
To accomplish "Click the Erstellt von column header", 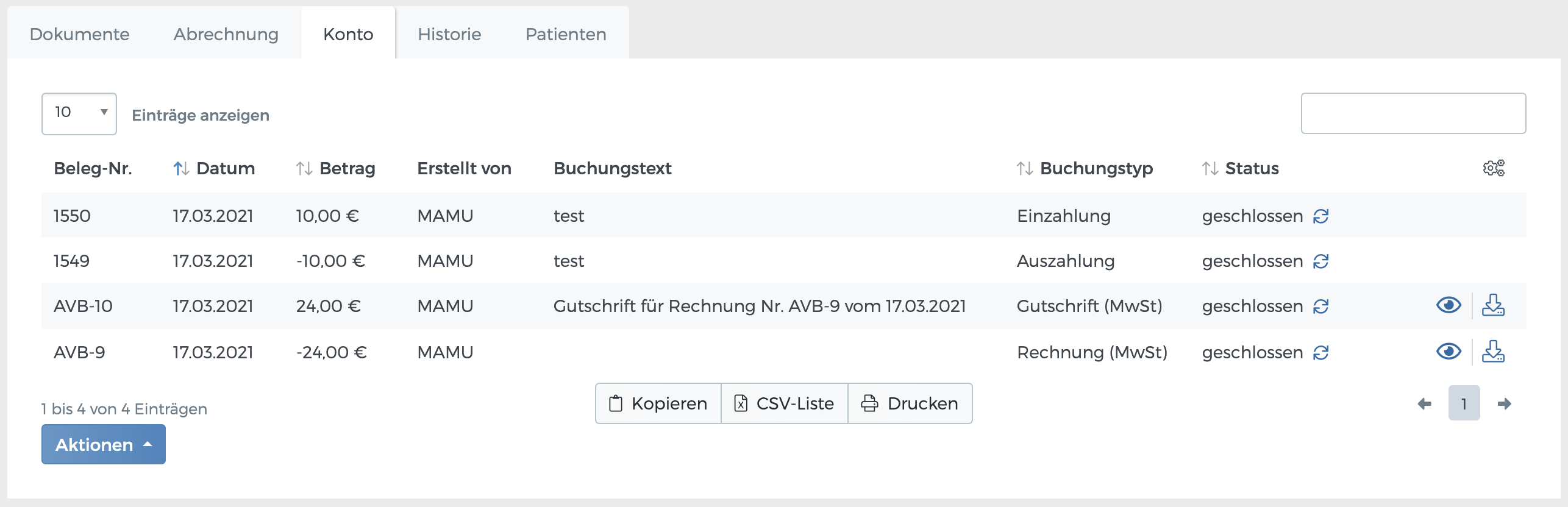I will click(464, 168).
